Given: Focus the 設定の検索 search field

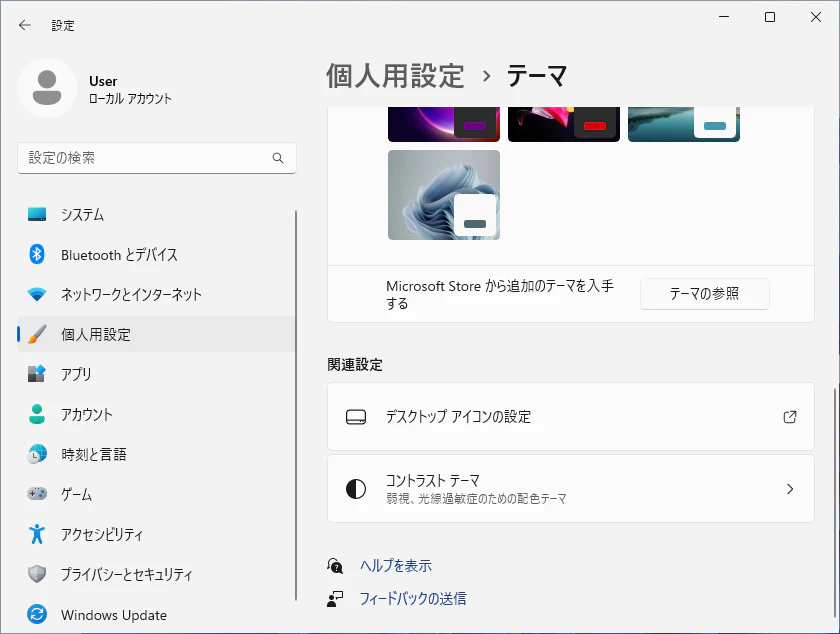Looking at the screenshot, I should pos(156,158).
